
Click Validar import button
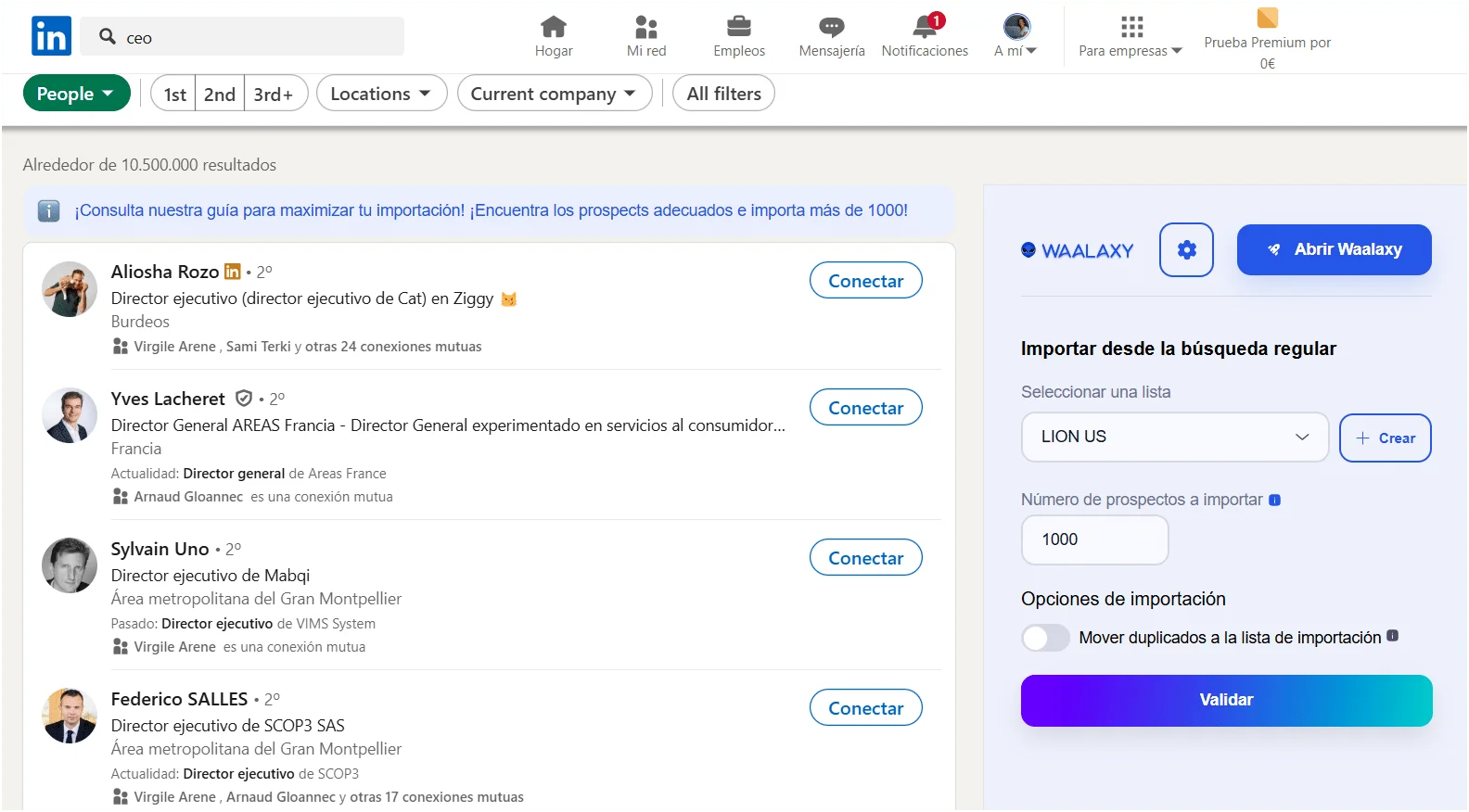[x=1226, y=700]
